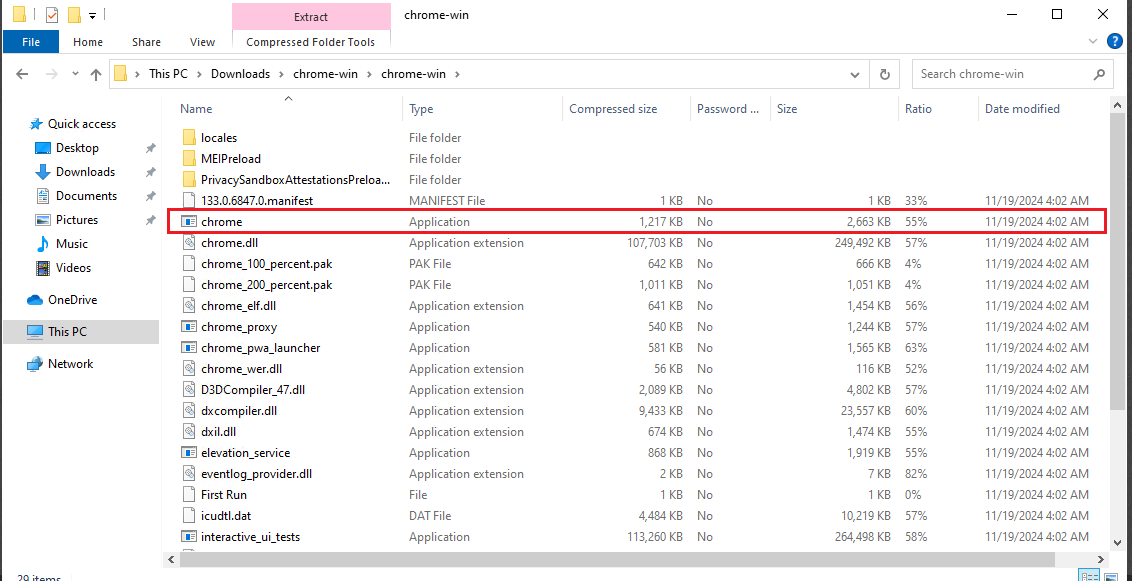Switch to the View tab
The width and height of the screenshot is (1132, 581).
[202, 42]
